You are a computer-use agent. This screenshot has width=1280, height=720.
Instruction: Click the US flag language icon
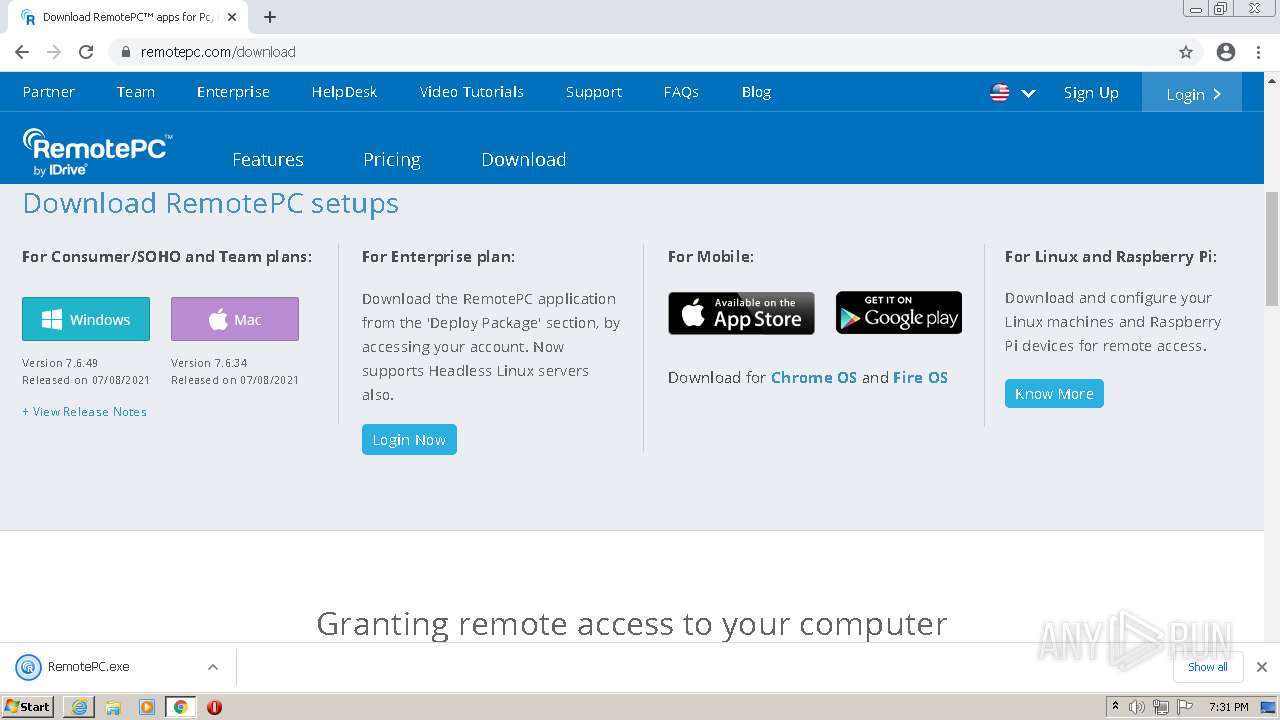pyautogui.click(x=999, y=92)
